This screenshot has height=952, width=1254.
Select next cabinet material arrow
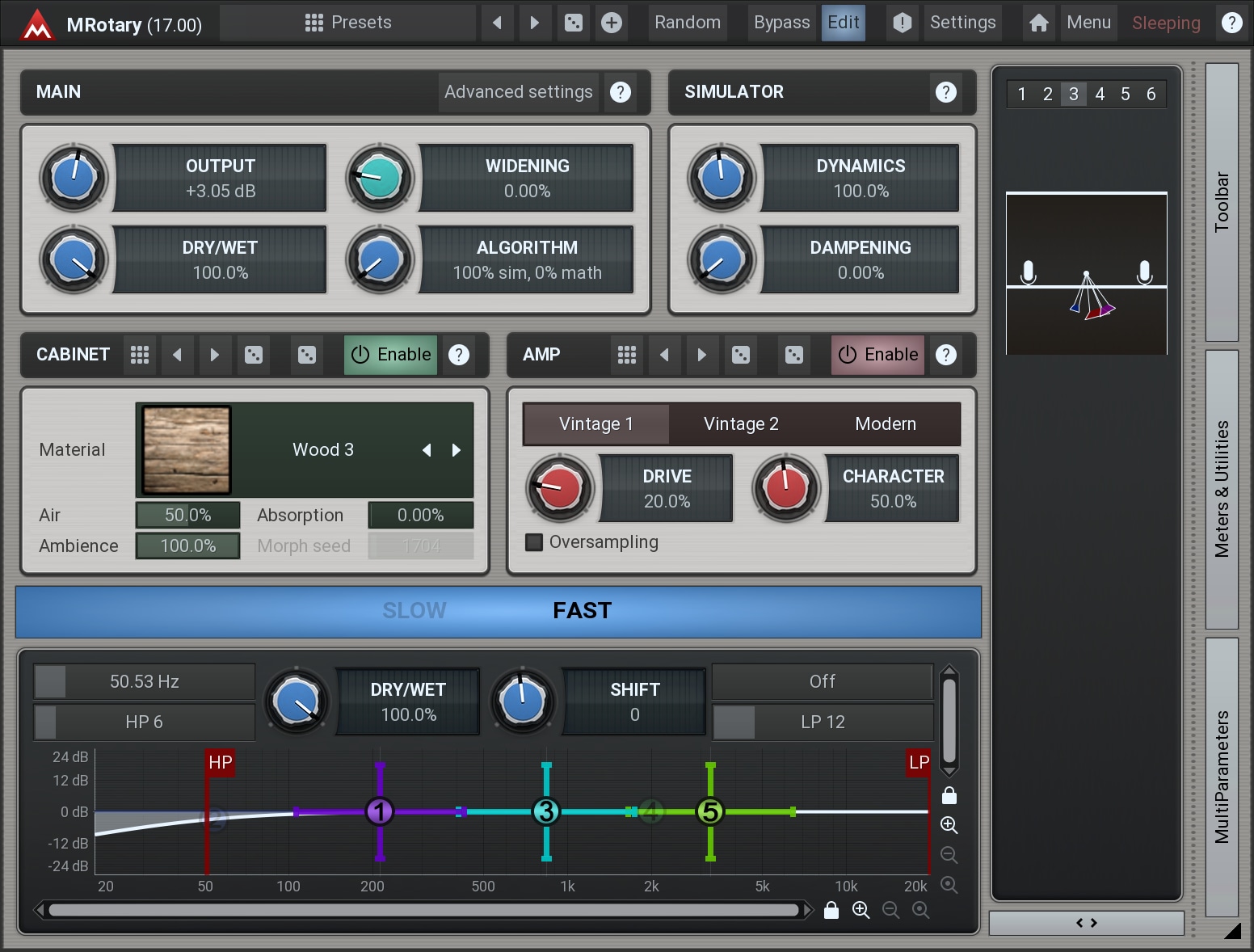(x=457, y=450)
